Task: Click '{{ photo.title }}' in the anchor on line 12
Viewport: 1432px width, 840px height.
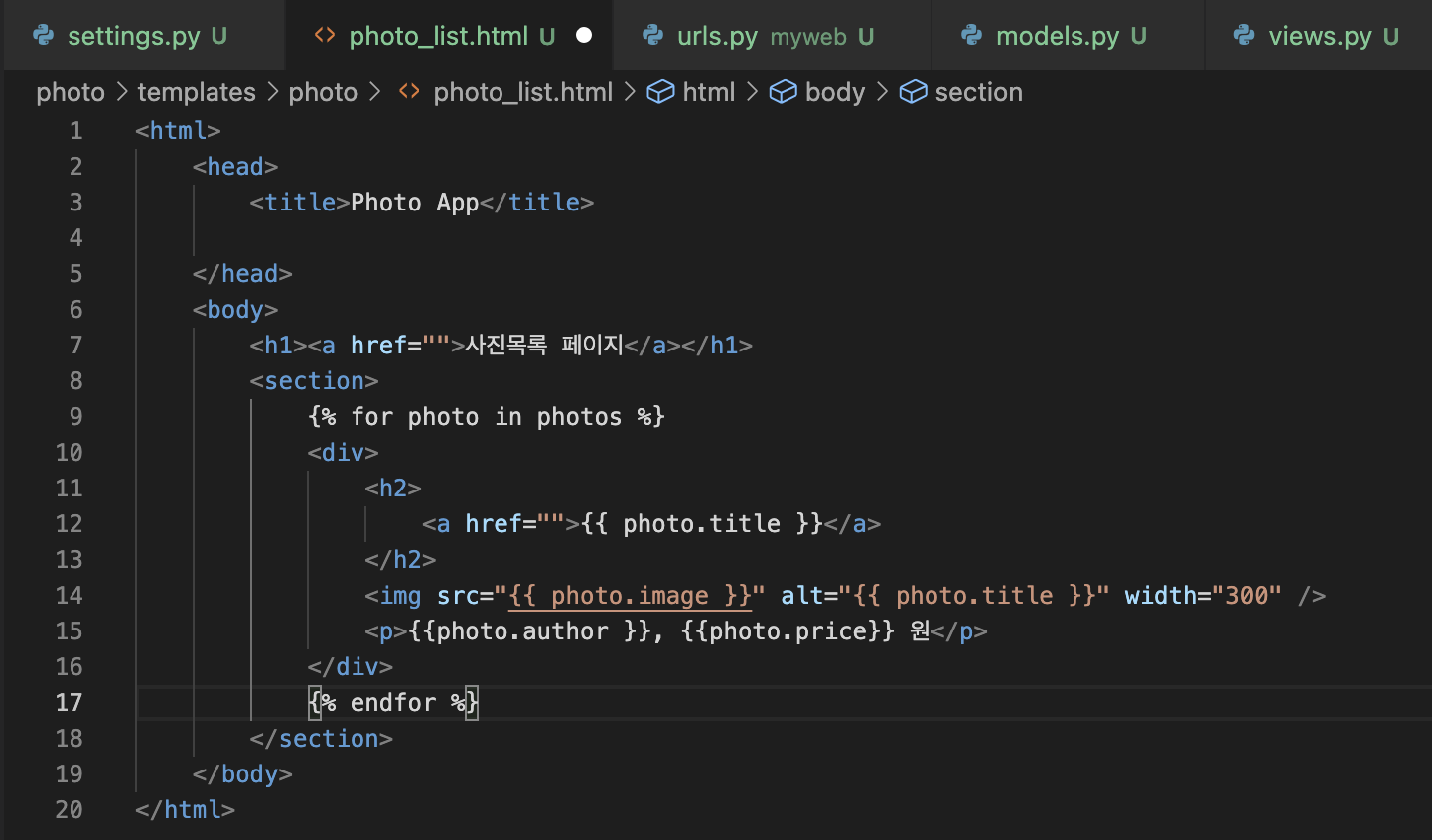Action: (x=702, y=524)
